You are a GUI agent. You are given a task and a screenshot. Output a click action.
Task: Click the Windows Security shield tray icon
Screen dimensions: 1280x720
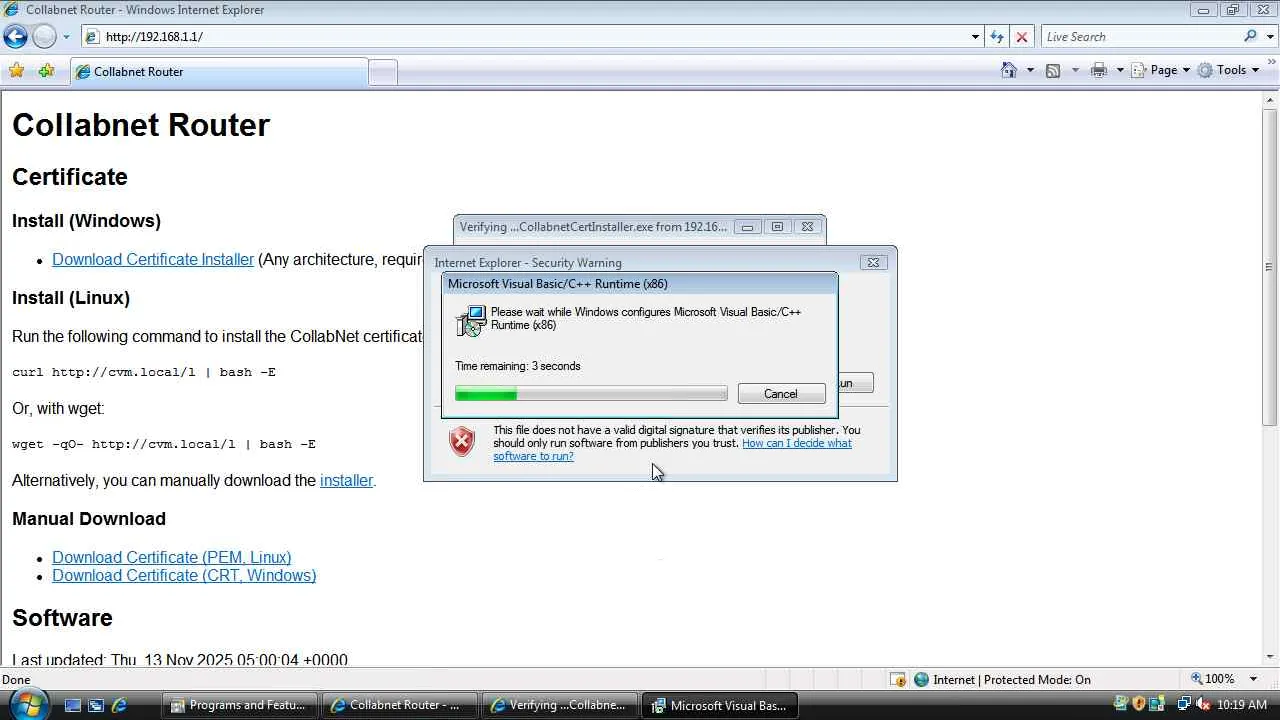1138,705
